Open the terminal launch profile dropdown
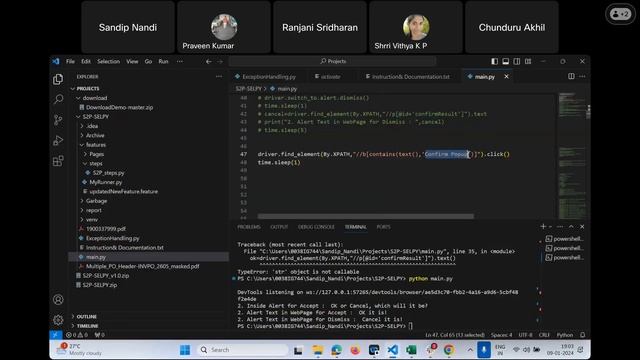This screenshot has height=360, width=640. [x=550, y=227]
